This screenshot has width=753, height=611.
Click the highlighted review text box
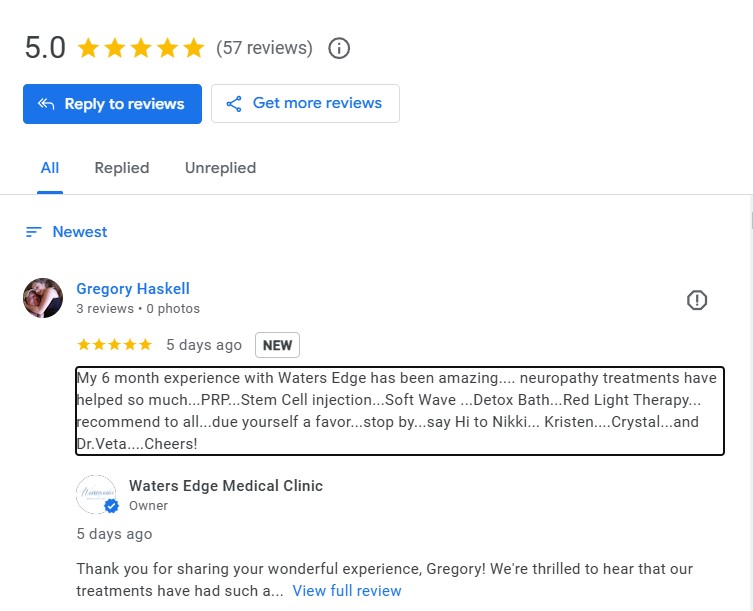[400, 411]
